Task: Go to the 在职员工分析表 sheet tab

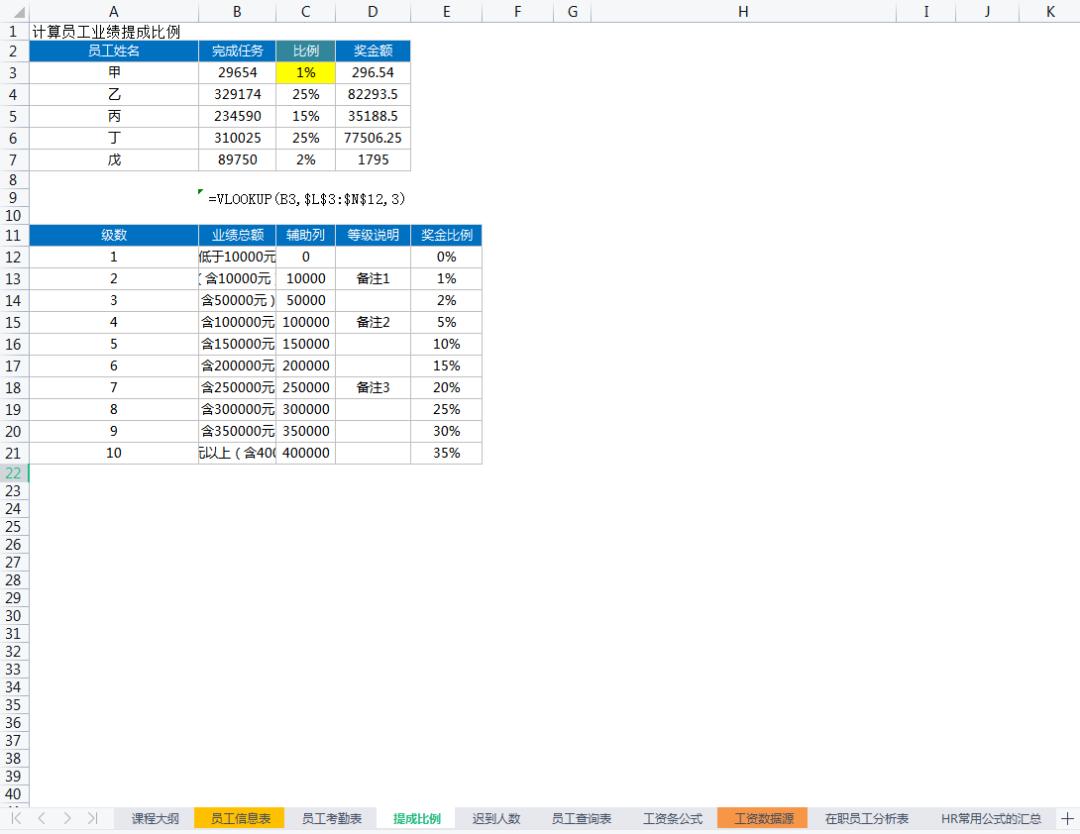Action: tap(866, 818)
